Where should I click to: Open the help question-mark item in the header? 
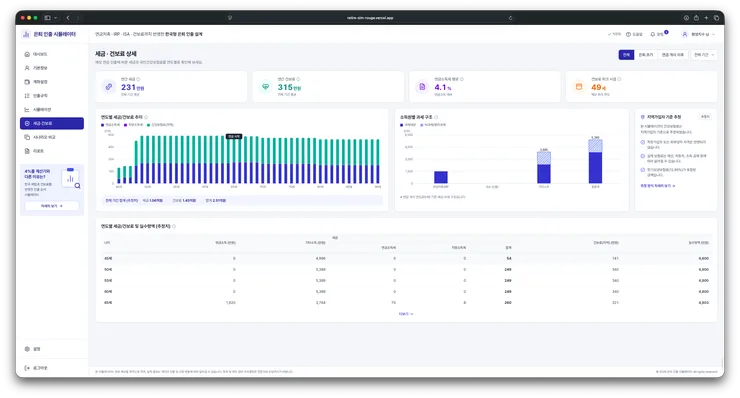pos(634,34)
